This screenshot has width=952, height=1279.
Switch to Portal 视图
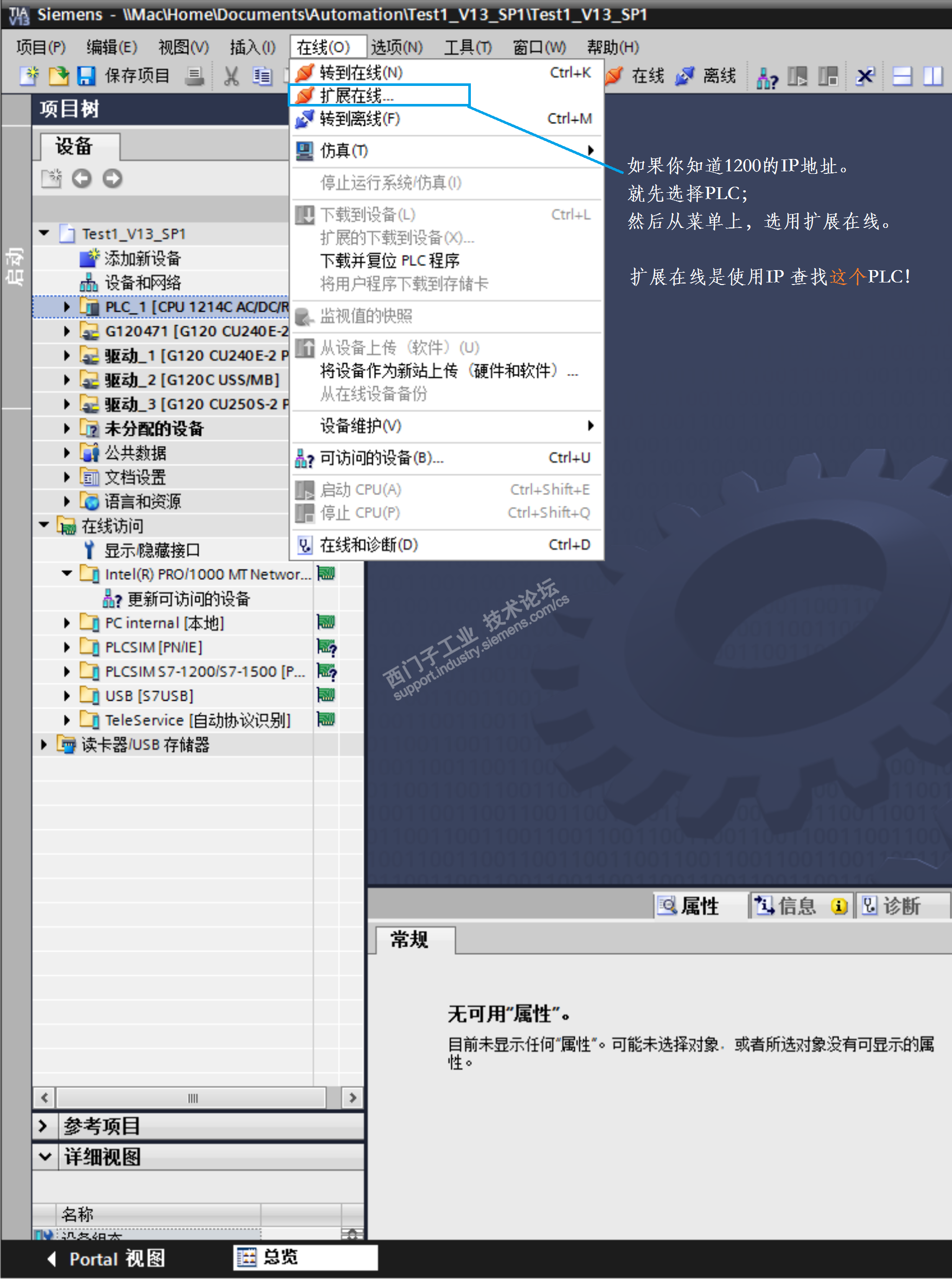pos(106,1259)
